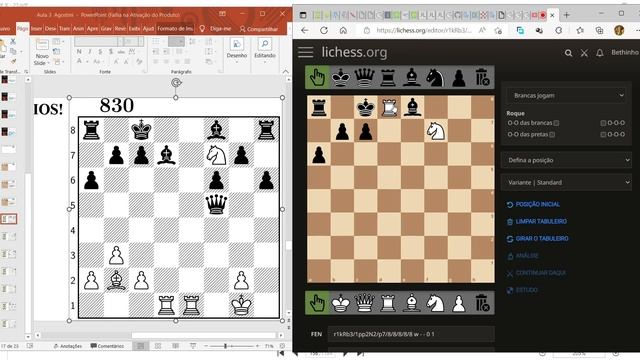Open the Editando dropdown in PowerPoint ribbon

265,51
